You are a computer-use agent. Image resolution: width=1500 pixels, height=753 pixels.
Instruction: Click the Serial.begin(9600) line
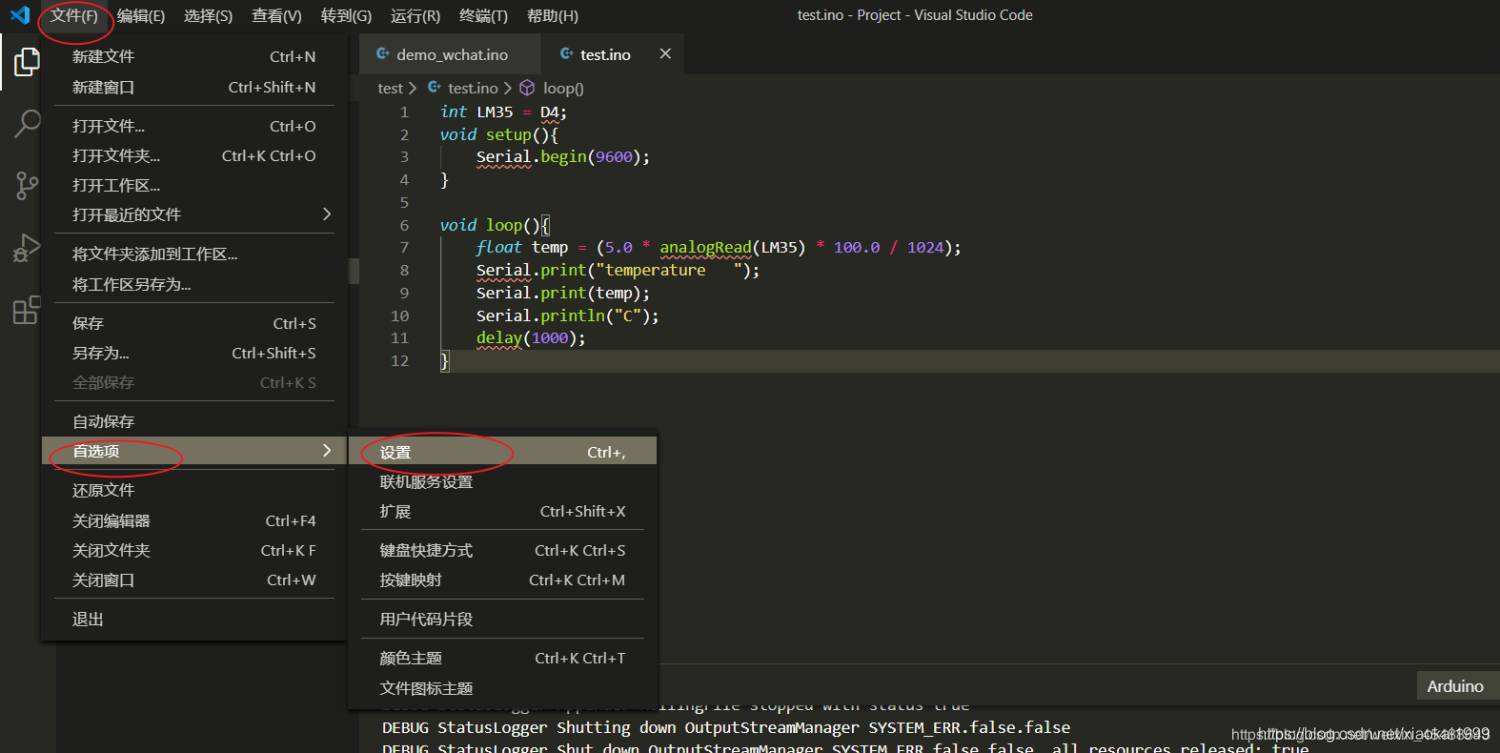tap(563, 157)
